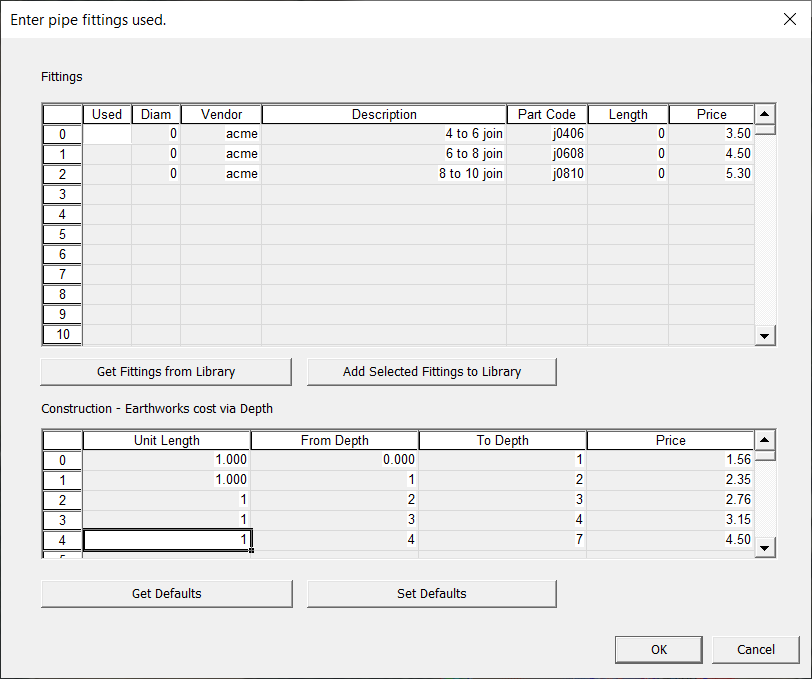812x679 pixels.
Task: Edit Unit Length cell in earthworks row 4
Action: (x=167, y=540)
